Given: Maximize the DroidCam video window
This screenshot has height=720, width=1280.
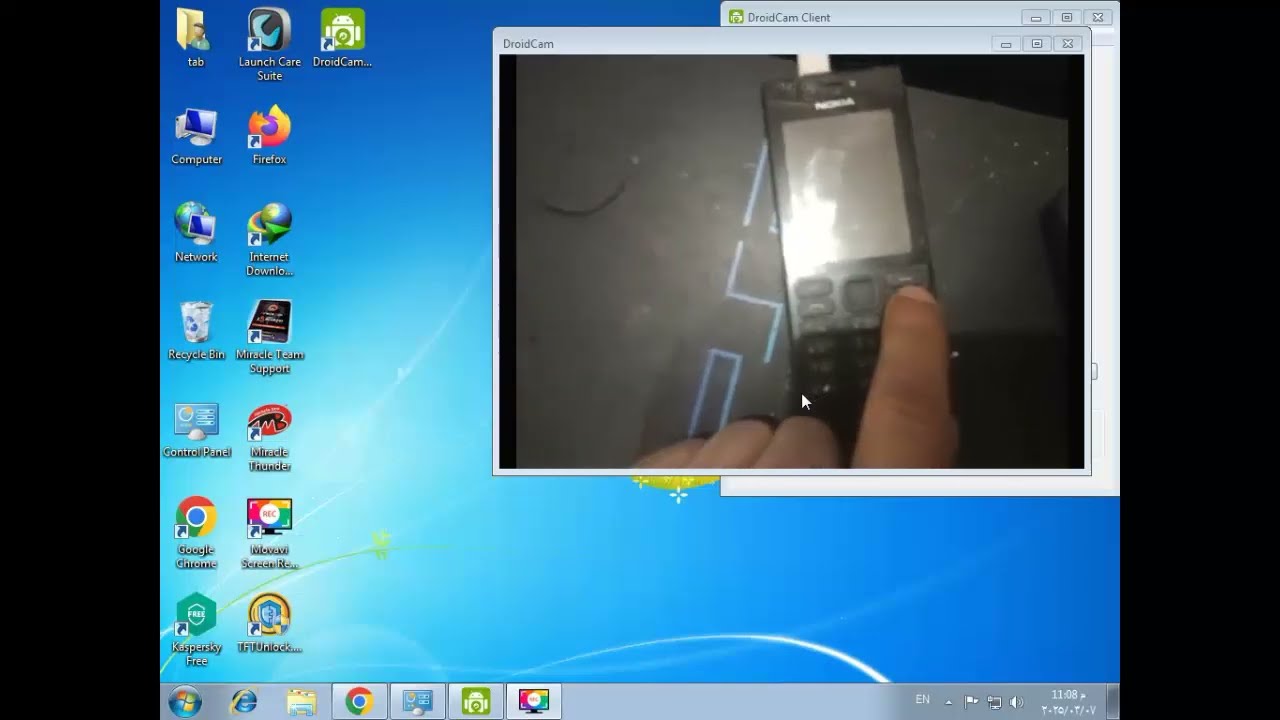Looking at the screenshot, I should tap(1037, 44).
